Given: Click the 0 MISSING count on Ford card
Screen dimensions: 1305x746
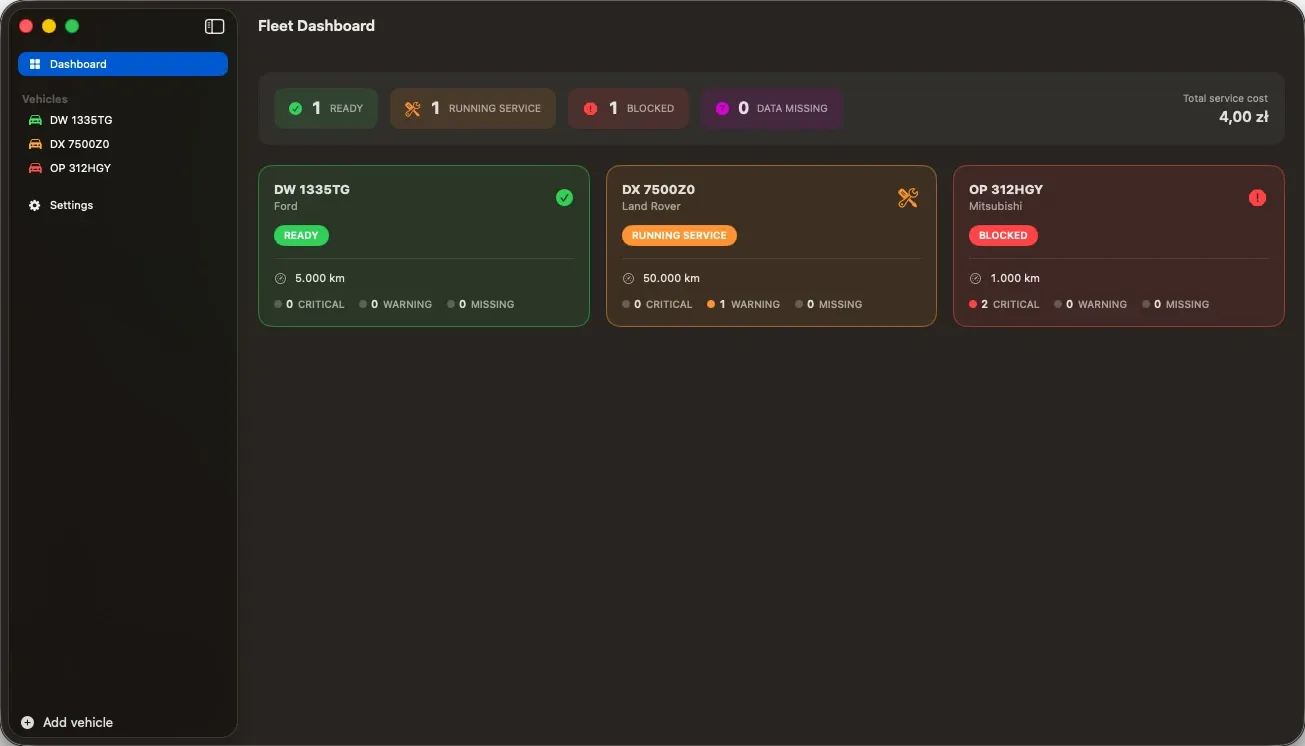Looking at the screenshot, I should pyautogui.click(x=480, y=304).
